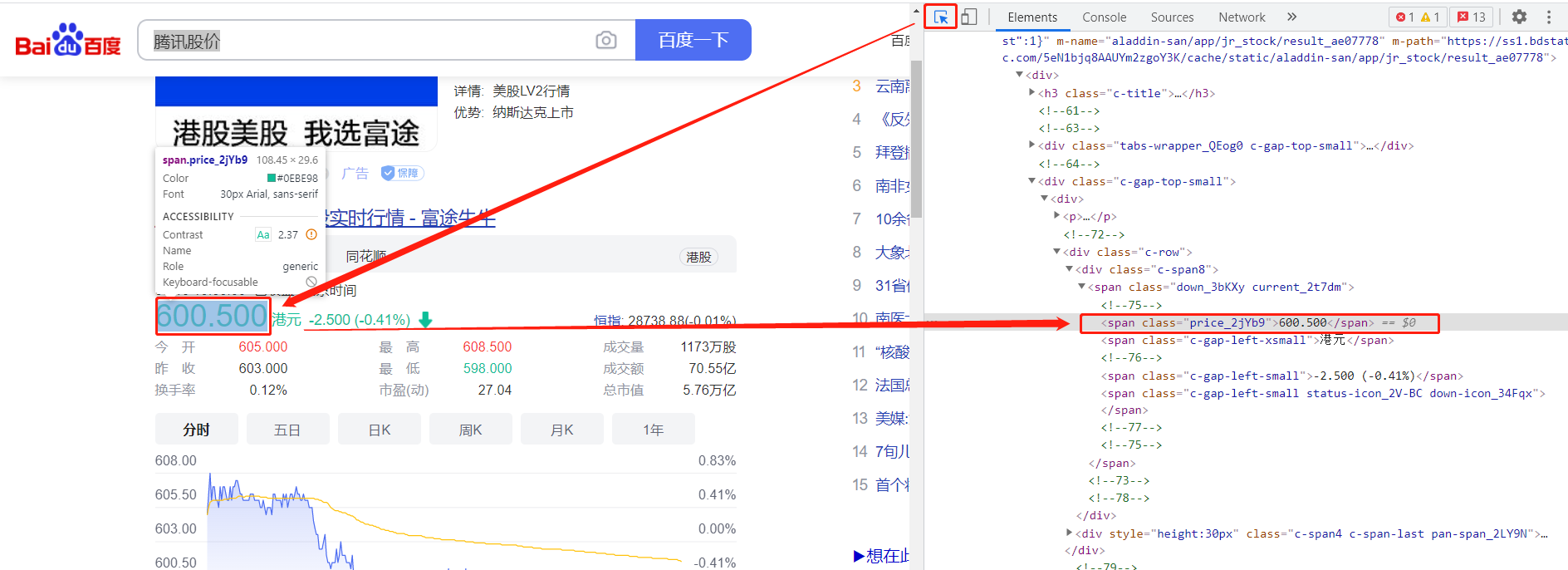Click the errors and warnings counter badge

coord(1418,17)
